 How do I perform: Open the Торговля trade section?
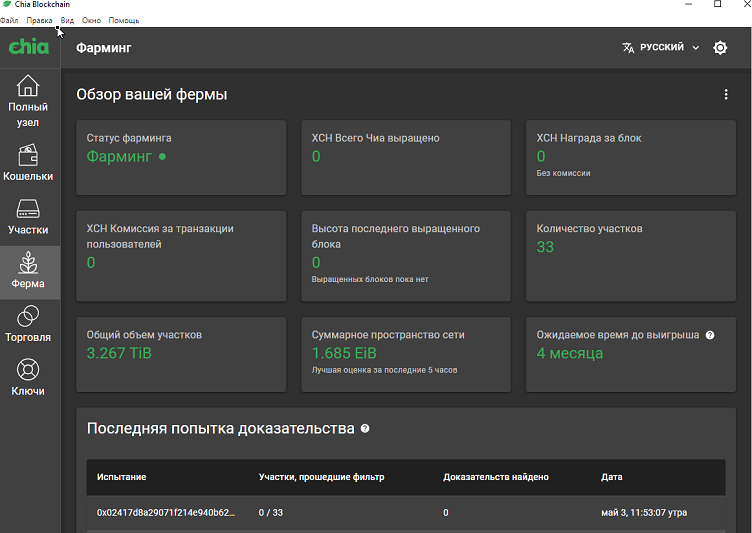click(x=28, y=324)
